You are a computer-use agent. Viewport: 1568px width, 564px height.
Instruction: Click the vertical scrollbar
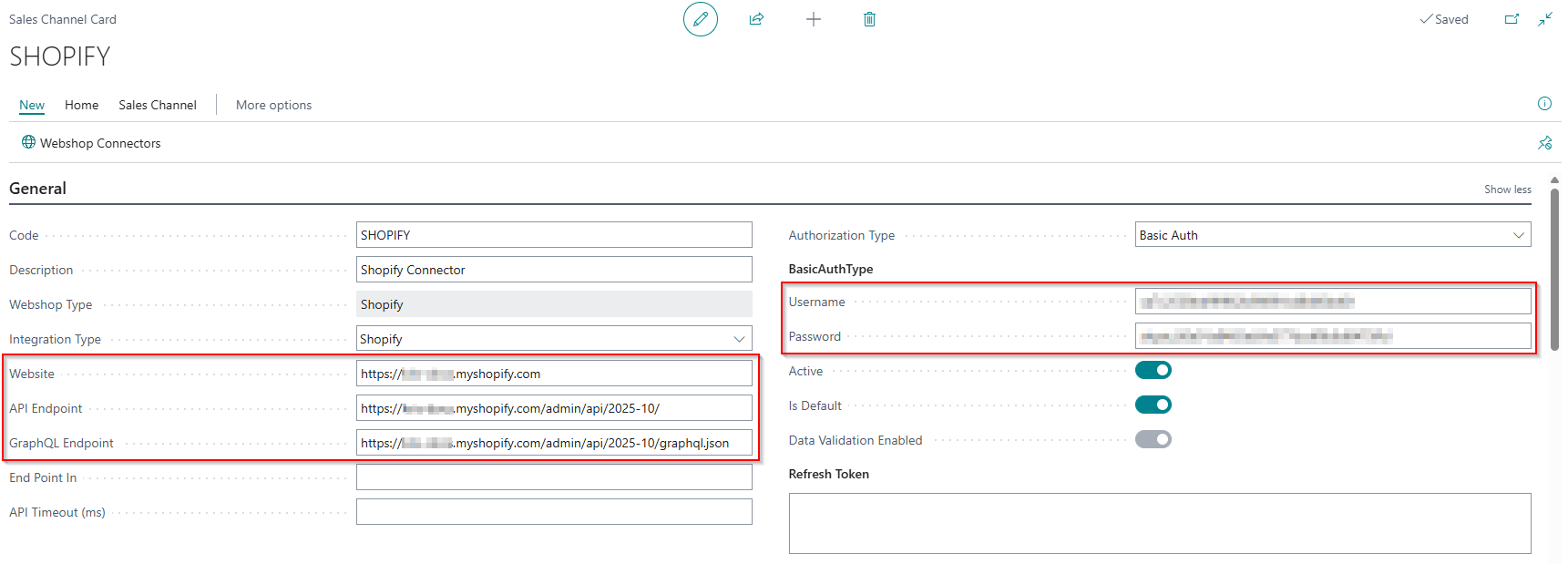1554,269
